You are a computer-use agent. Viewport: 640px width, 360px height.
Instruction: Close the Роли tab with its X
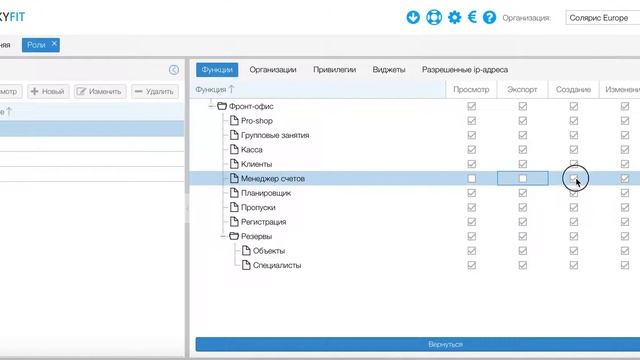(54, 44)
